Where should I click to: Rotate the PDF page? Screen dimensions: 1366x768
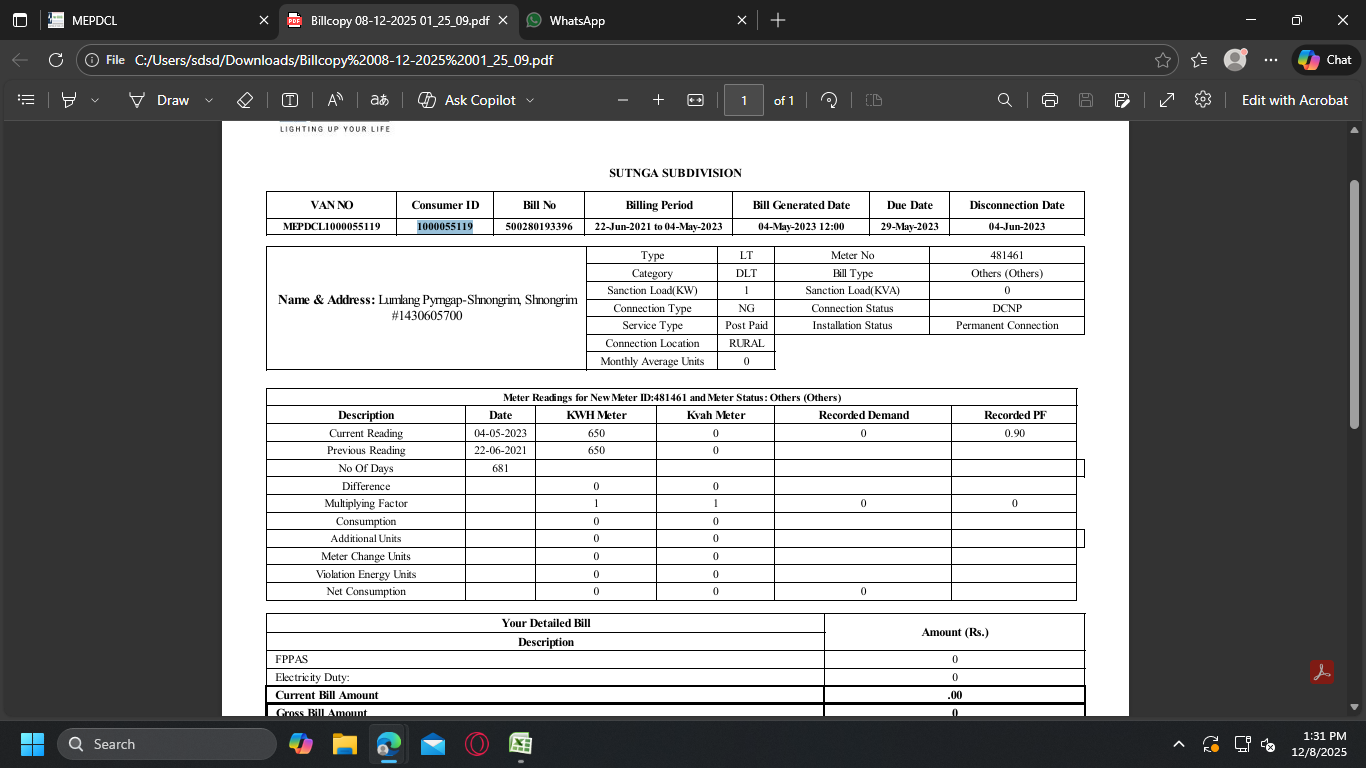point(829,100)
